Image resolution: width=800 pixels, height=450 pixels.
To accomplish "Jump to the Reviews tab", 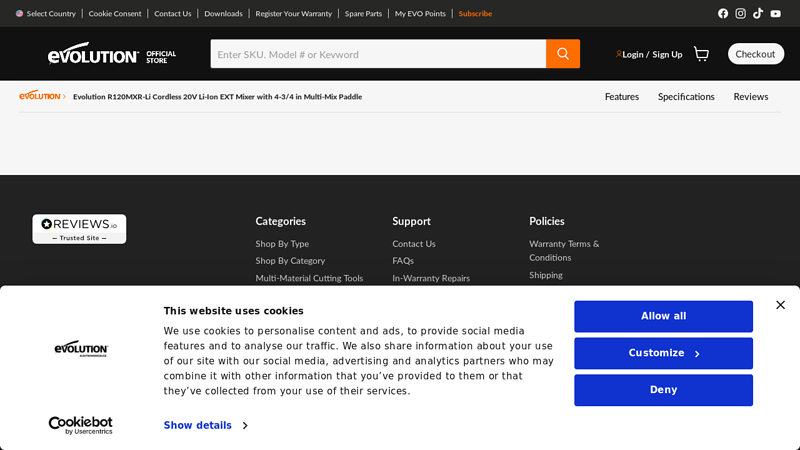I will tap(750, 97).
